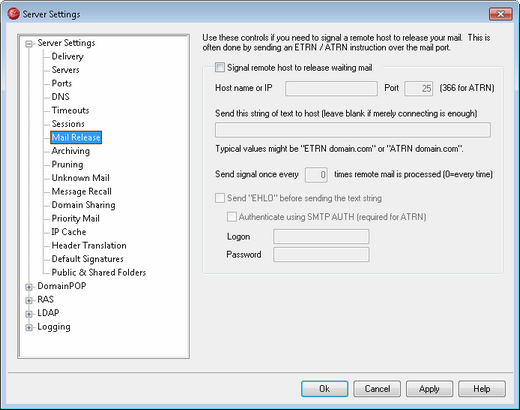Expand the RAS tree node
Screen dimensions: 520x410
29,300
